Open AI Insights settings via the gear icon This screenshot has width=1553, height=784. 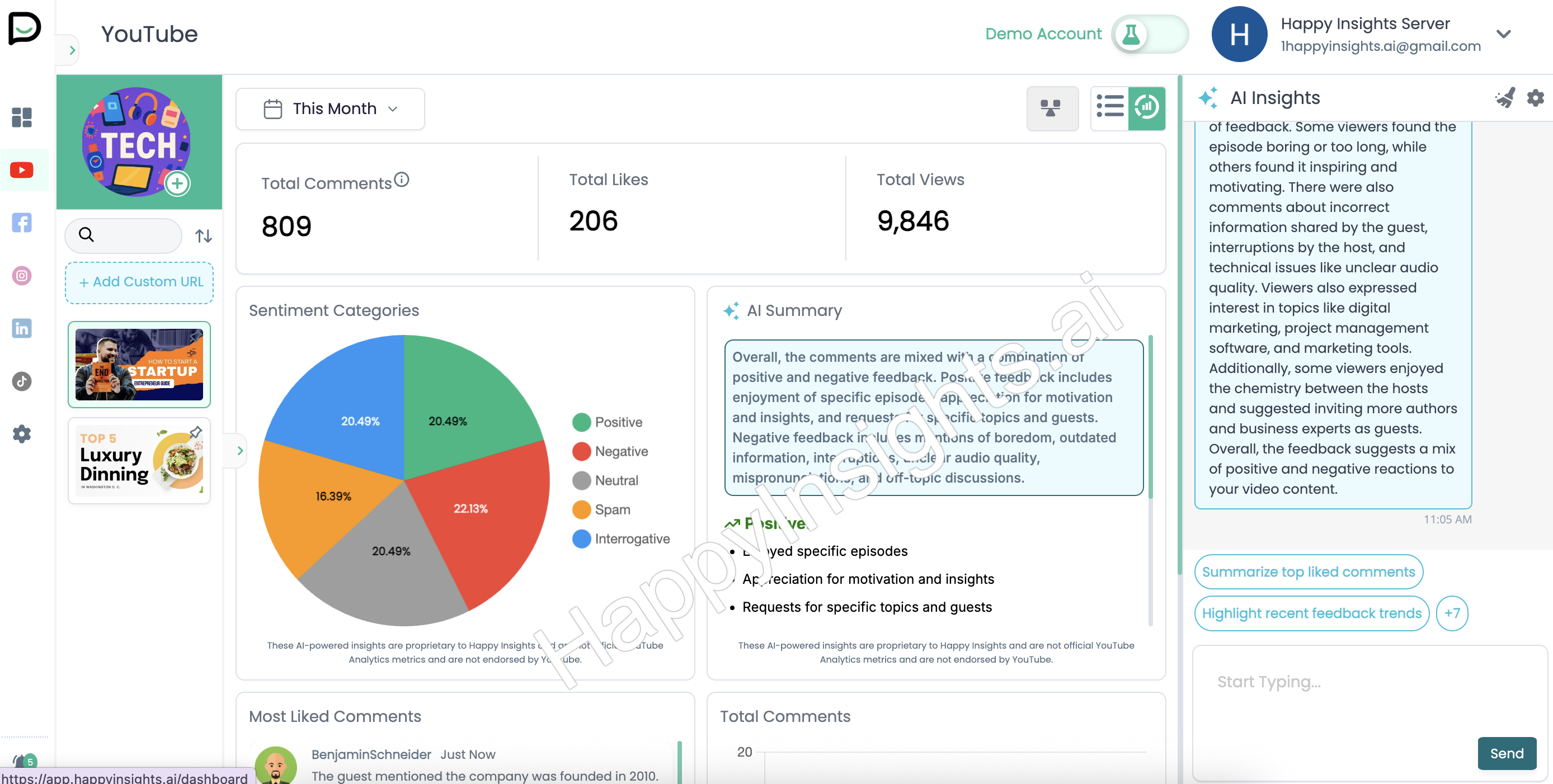point(1535,98)
